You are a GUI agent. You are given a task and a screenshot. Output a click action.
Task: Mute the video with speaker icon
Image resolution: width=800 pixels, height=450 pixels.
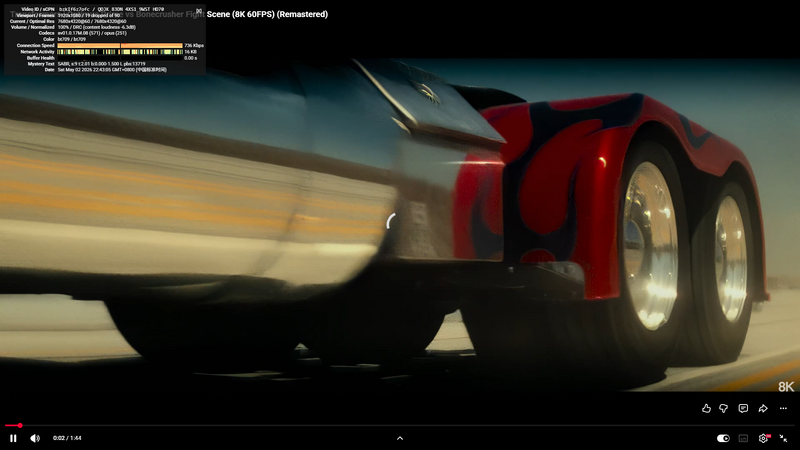click(35, 438)
